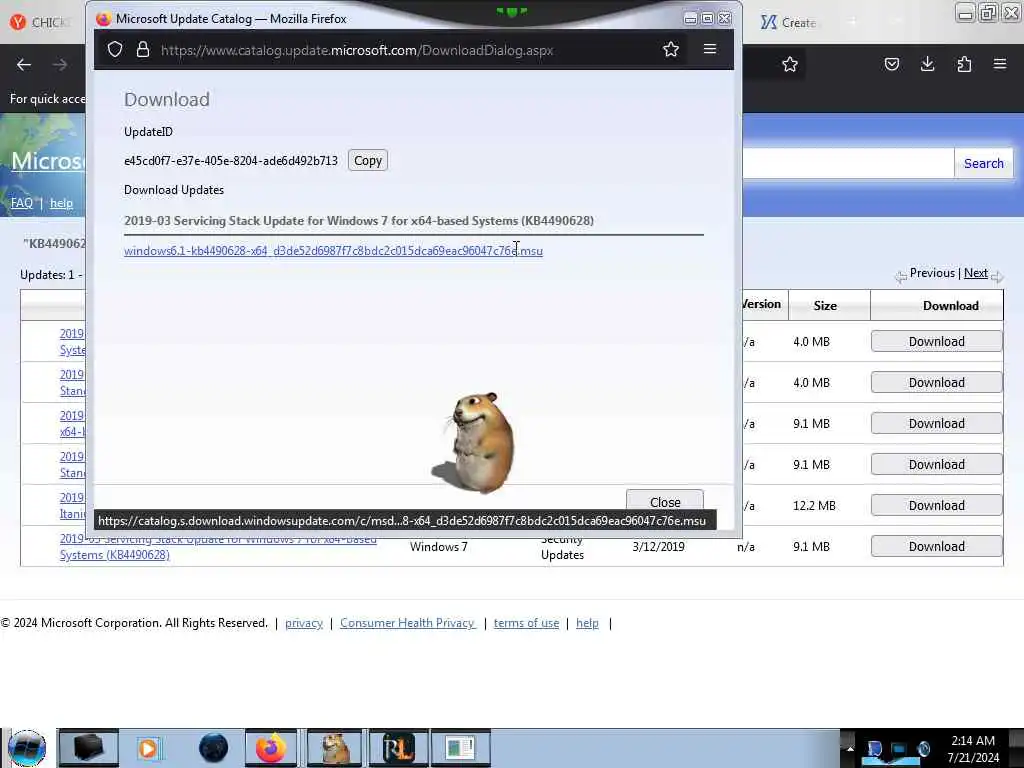Download the first 9.1 MB update
The height and width of the screenshot is (768, 1024).
pyautogui.click(x=936, y=424)
